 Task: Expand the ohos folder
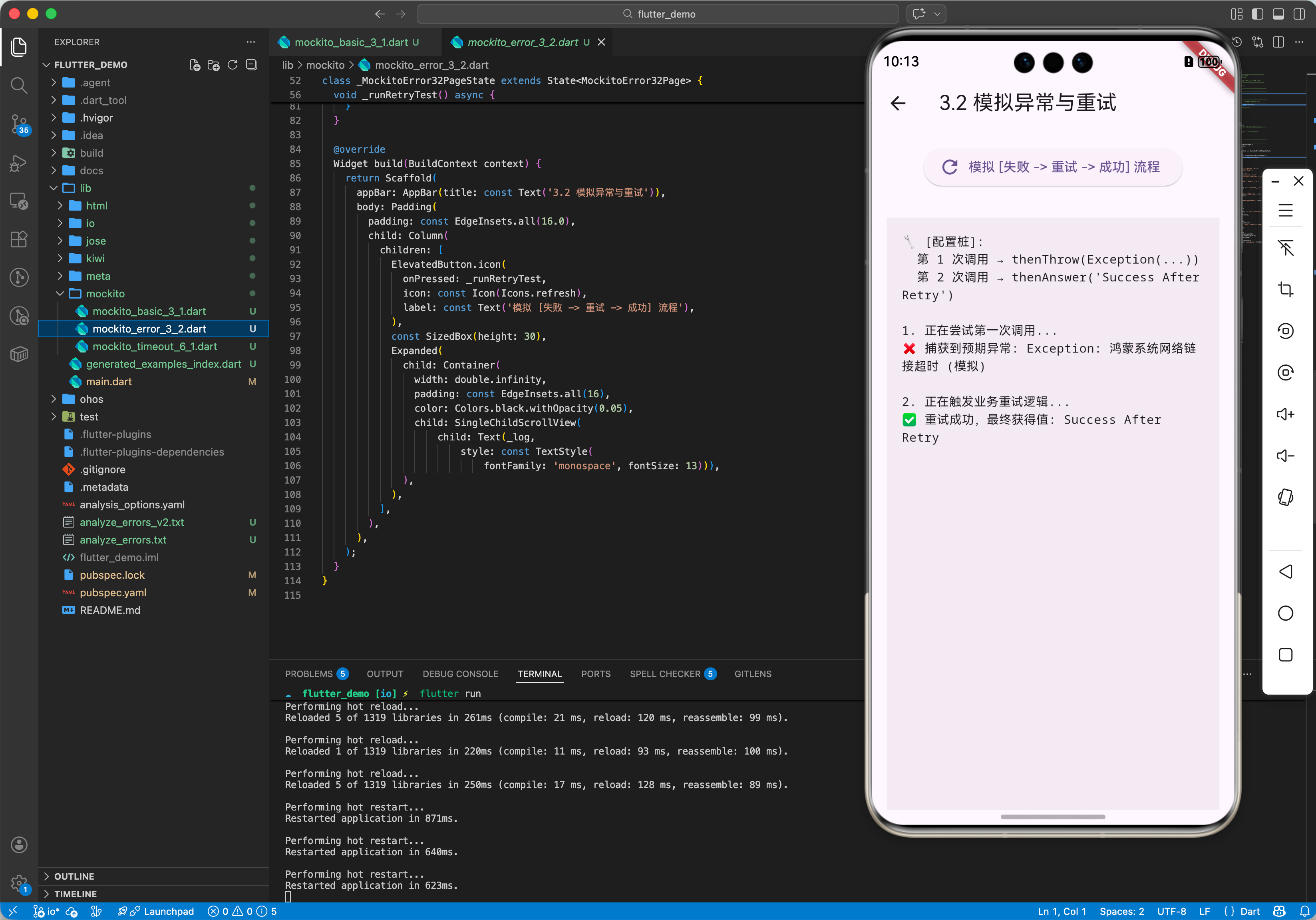coord(91,399)
